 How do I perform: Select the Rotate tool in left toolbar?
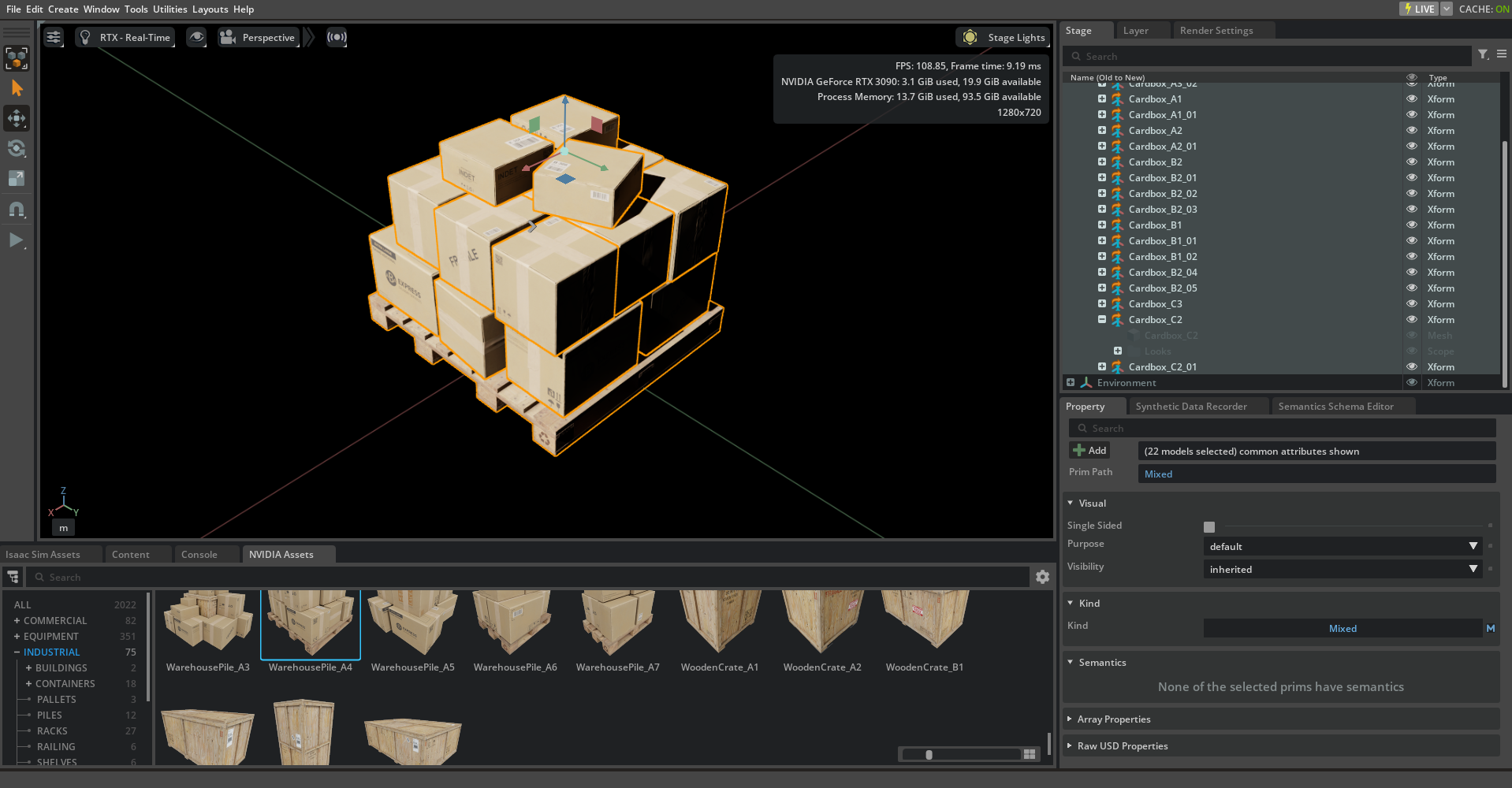click(17, 148)
